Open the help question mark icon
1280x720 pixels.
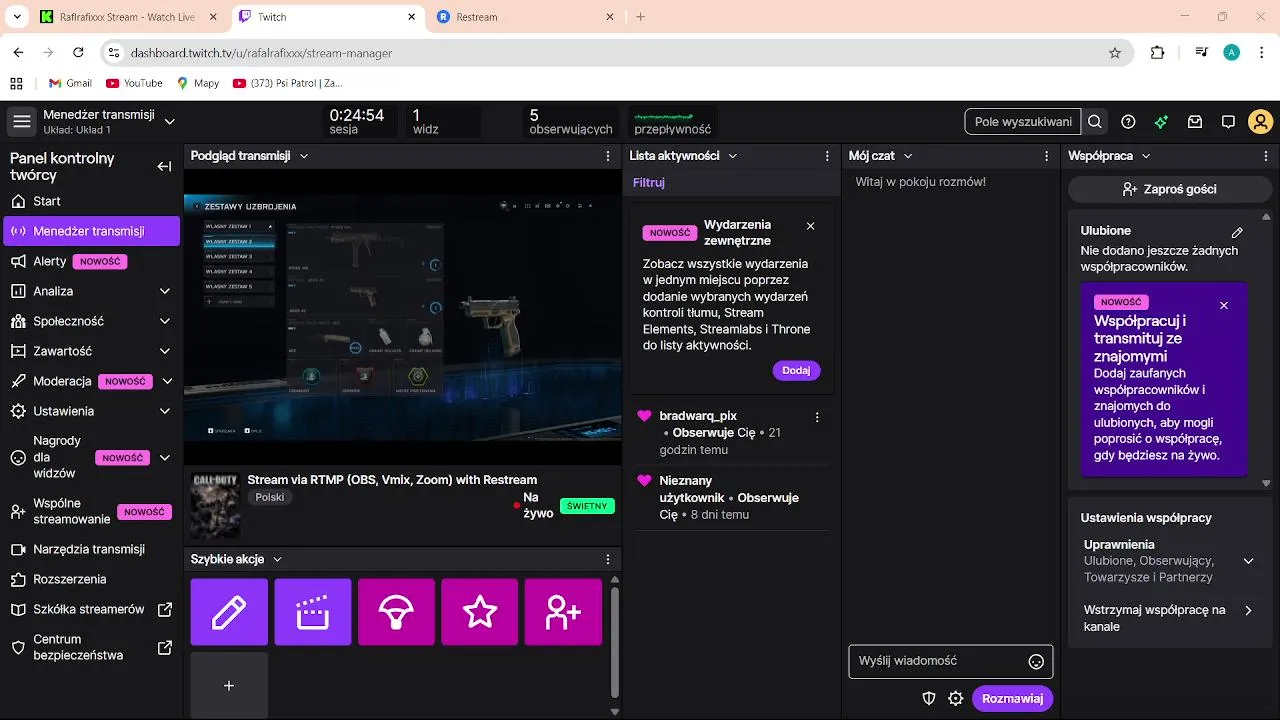[x=1128, y=122]
